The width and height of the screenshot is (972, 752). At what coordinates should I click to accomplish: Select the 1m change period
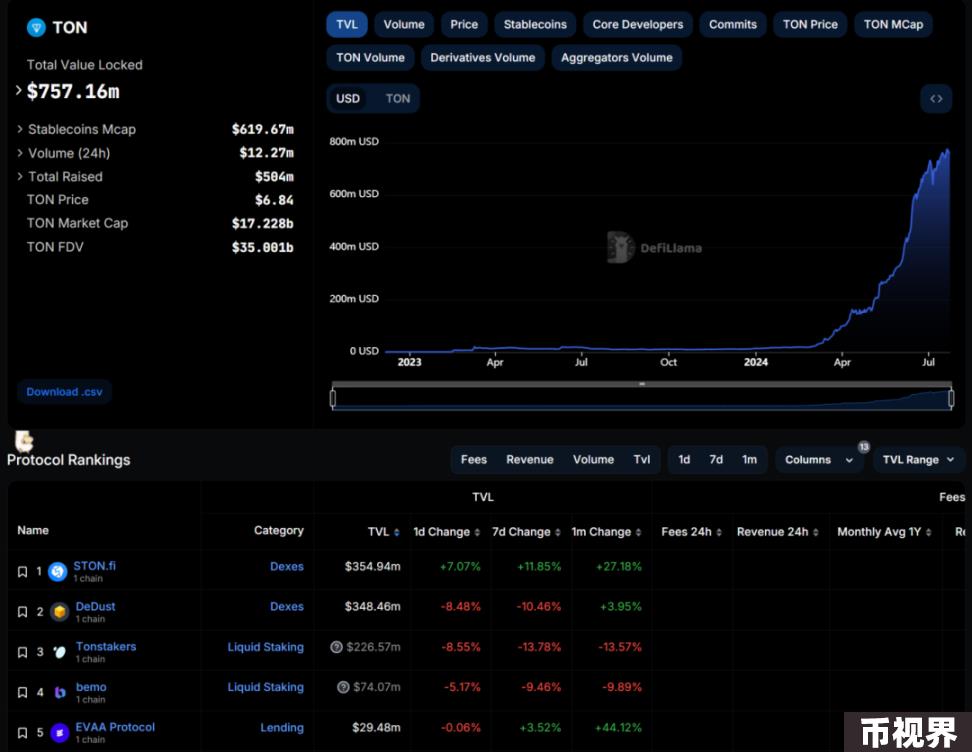749,460
